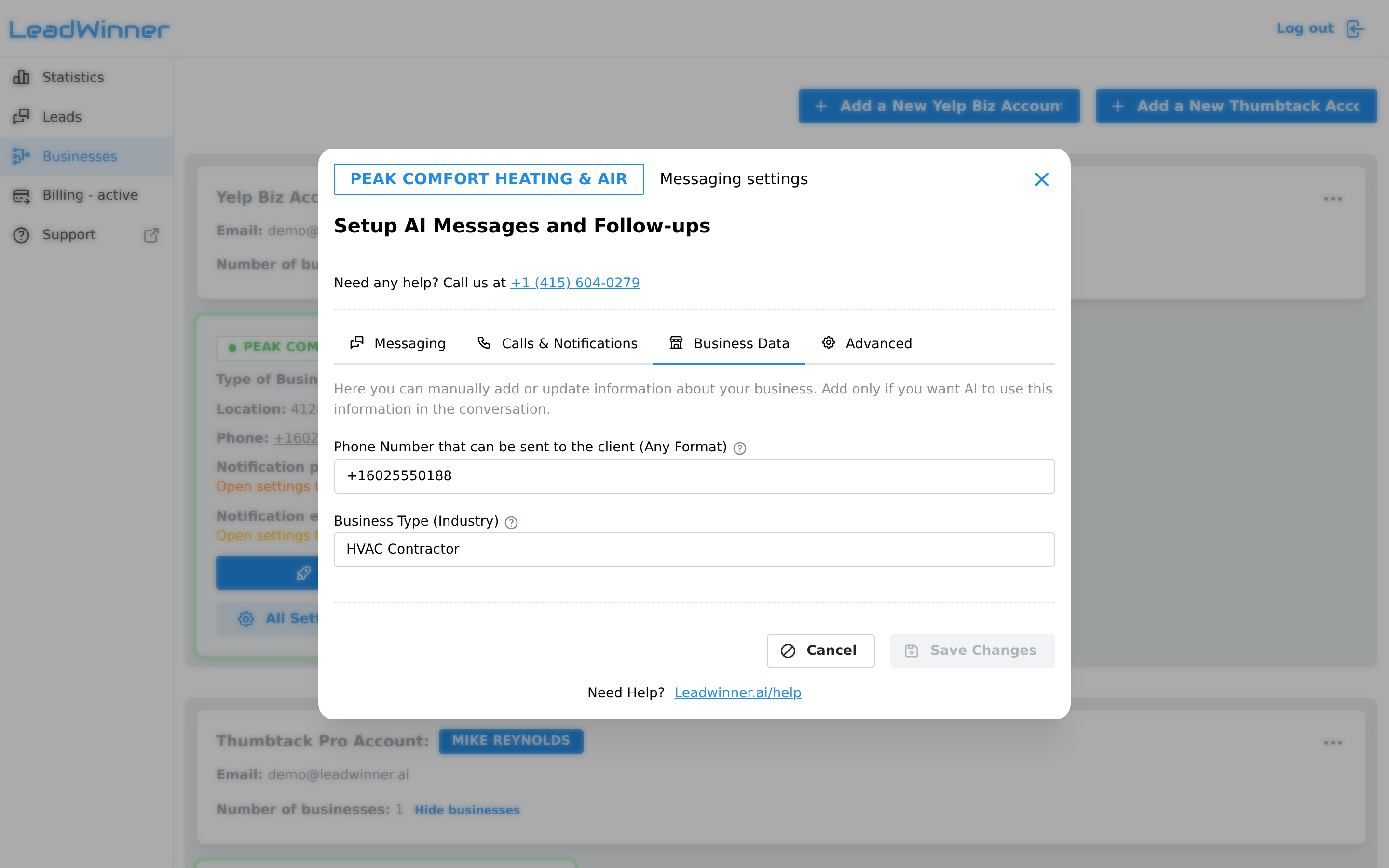This screenshot has height=868, width=1389.
Task: Click email text demo@leadwinner.ai in Thumbtack card
Action: coord(339,775)
